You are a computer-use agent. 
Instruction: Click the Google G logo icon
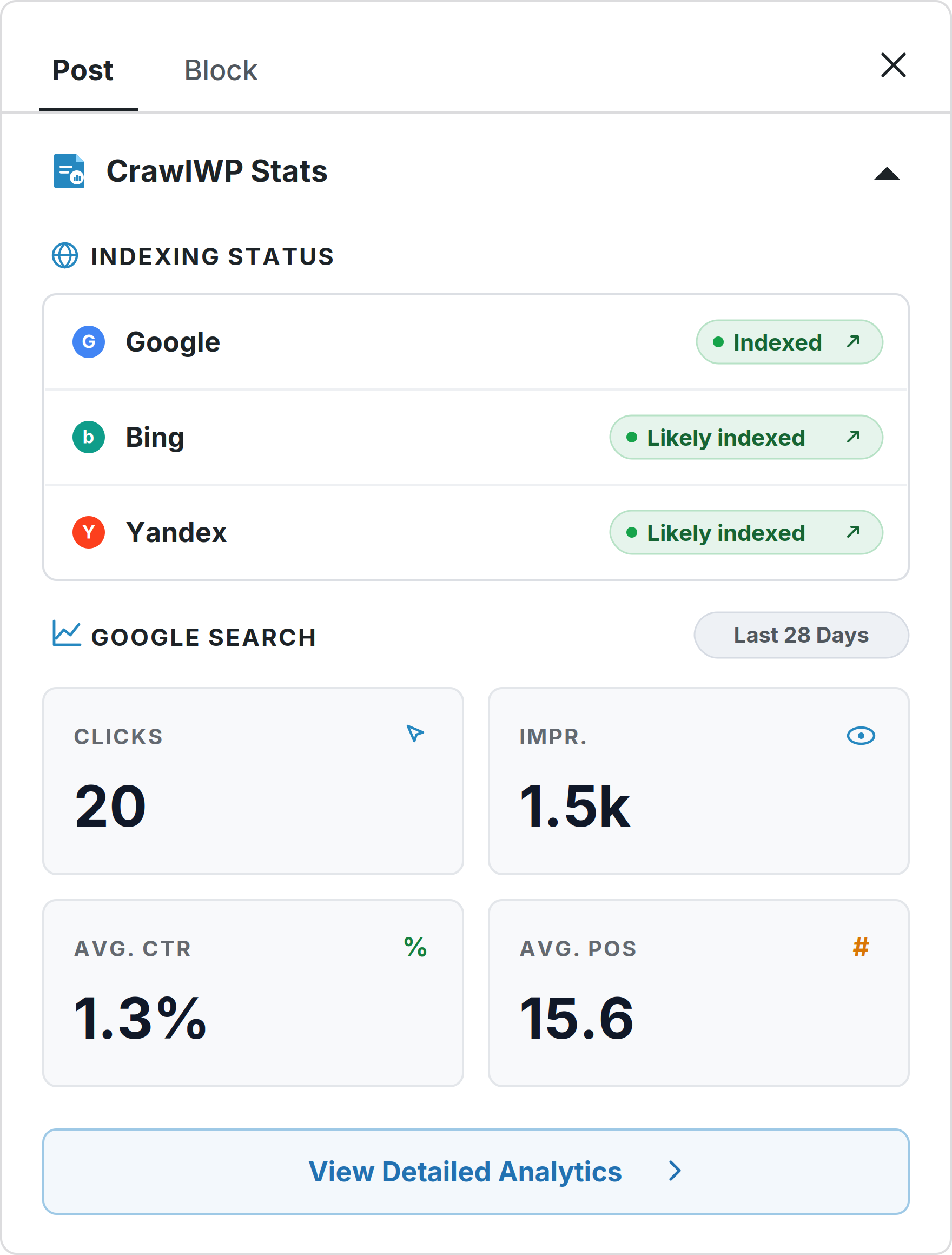[x=89, y=342]
